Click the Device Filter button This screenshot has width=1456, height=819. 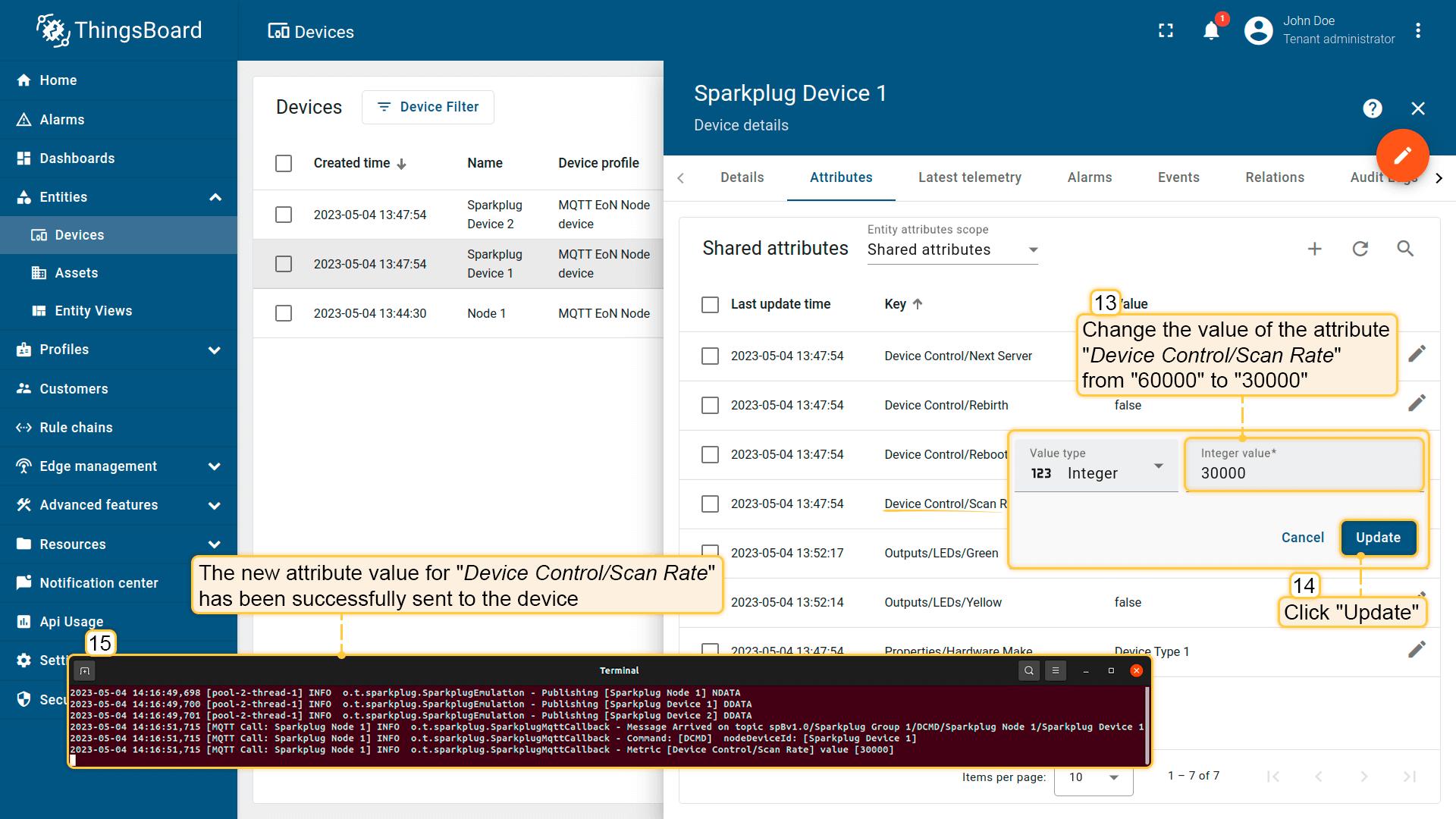click(x=428, y=107)
